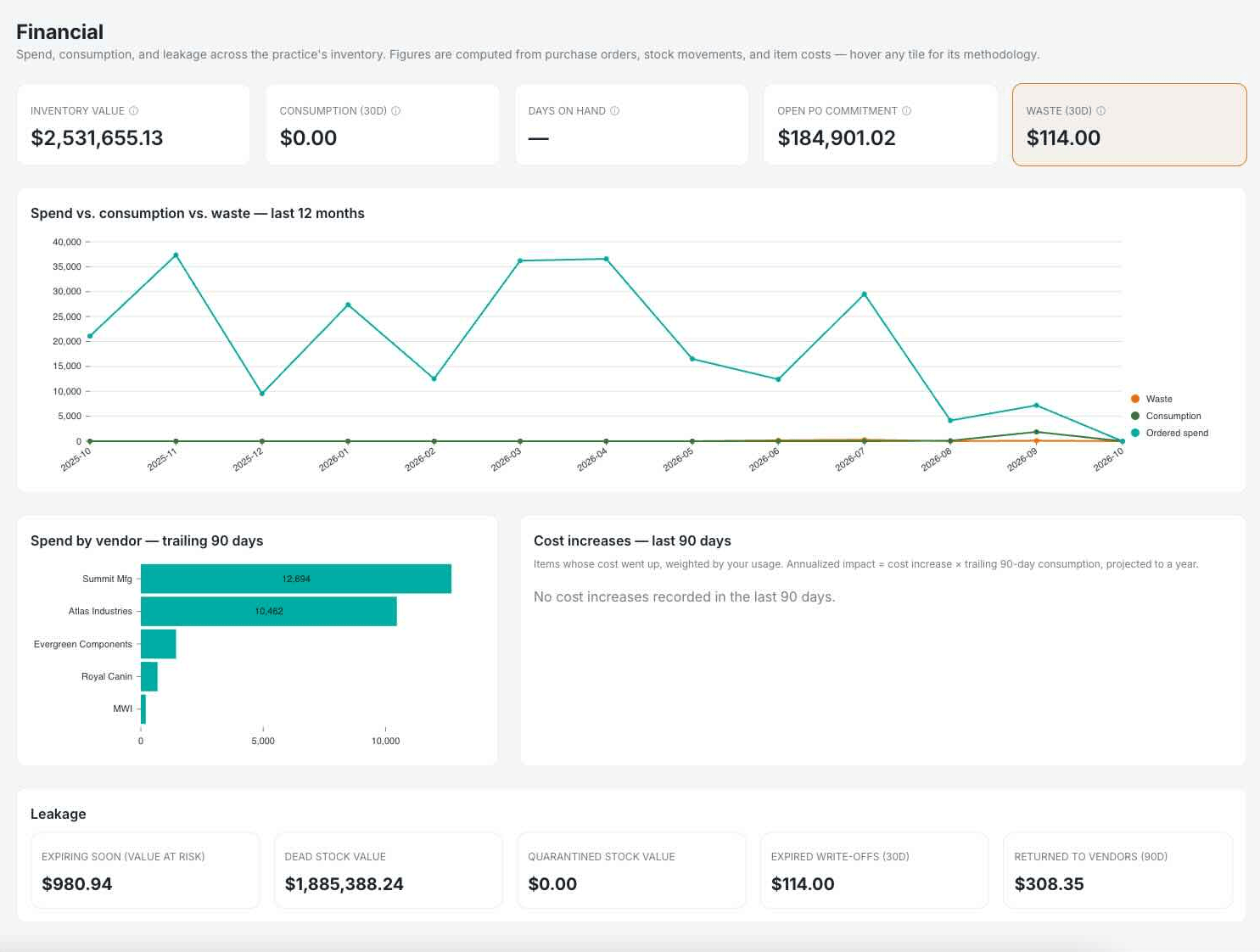Click the Evergreen Components bar
This screenshot has height=952, width=1260.
159,644
